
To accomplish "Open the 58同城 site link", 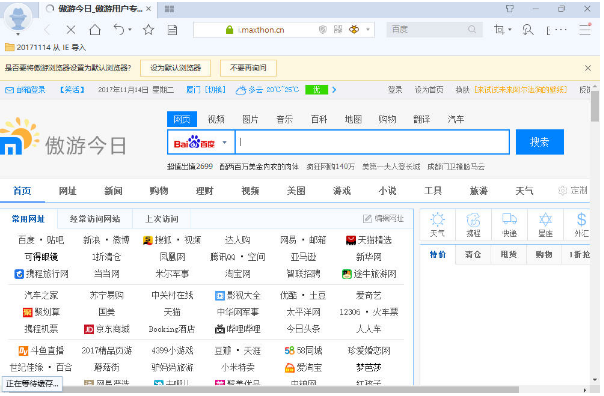I will (303, 351).
